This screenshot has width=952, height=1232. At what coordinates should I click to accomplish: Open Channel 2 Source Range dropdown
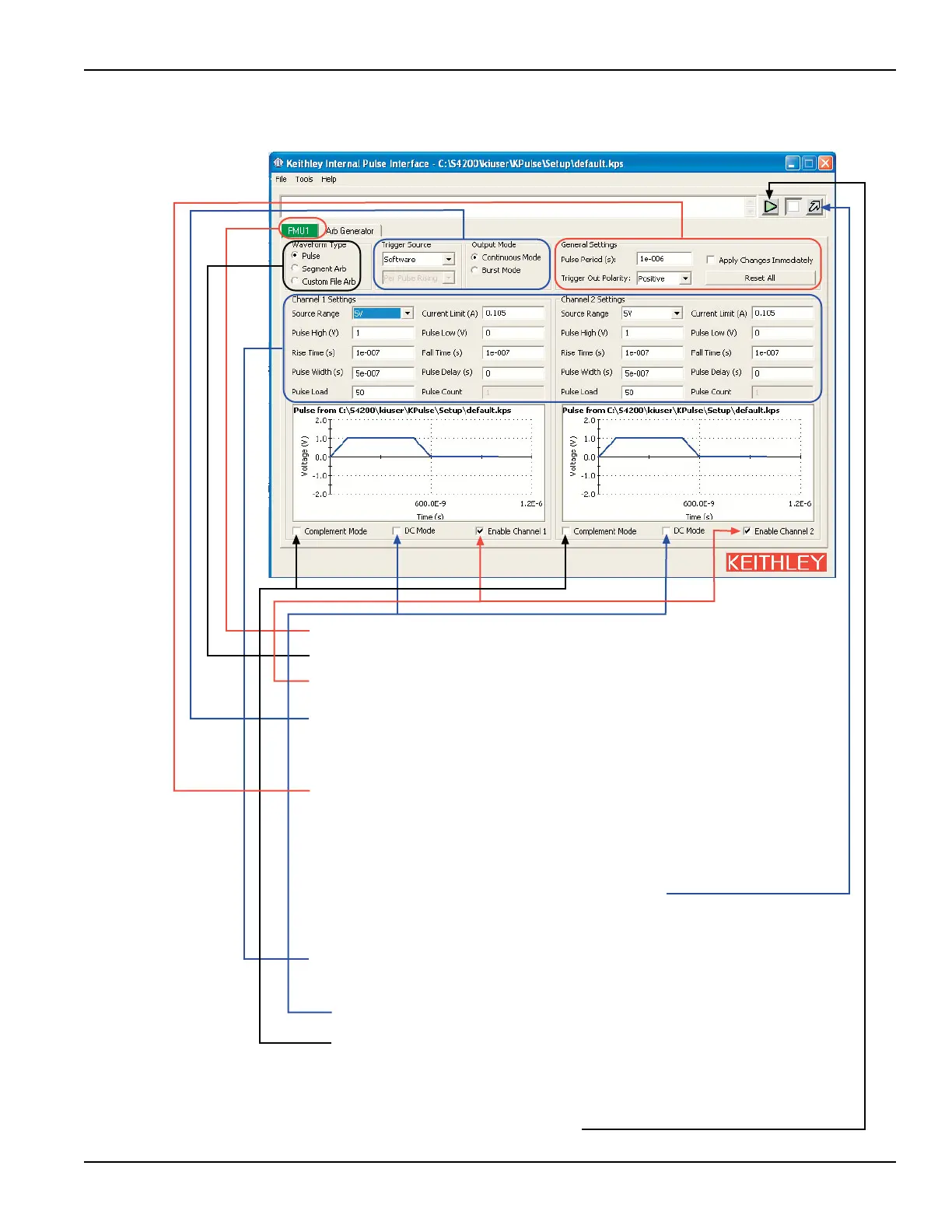677,313
